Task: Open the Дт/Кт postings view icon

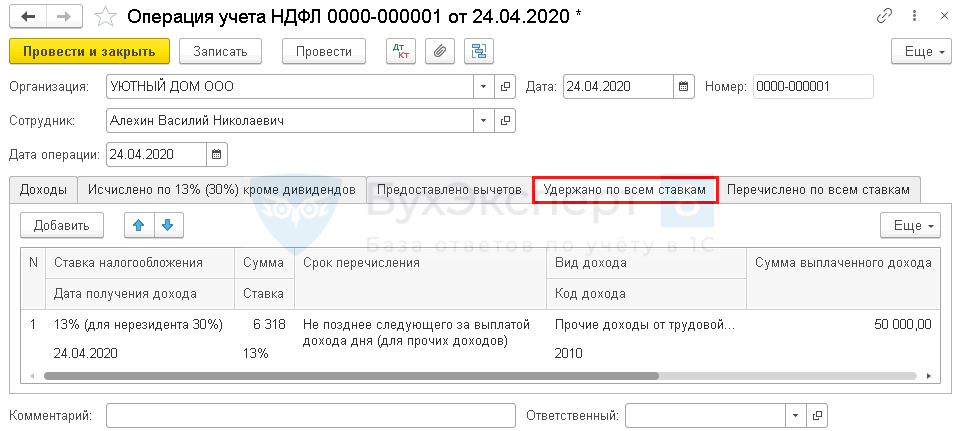Action: tap(402, 51)
